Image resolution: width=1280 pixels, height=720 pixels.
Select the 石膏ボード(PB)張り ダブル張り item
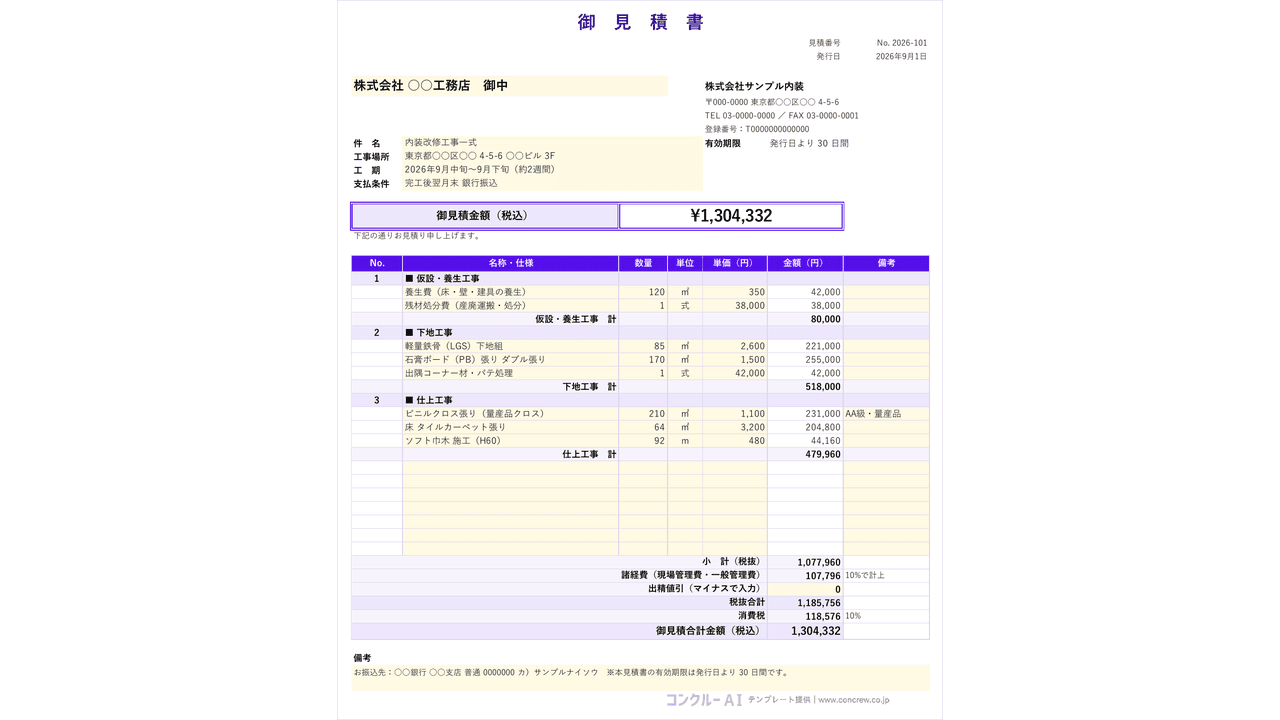(x=511, y=360)
